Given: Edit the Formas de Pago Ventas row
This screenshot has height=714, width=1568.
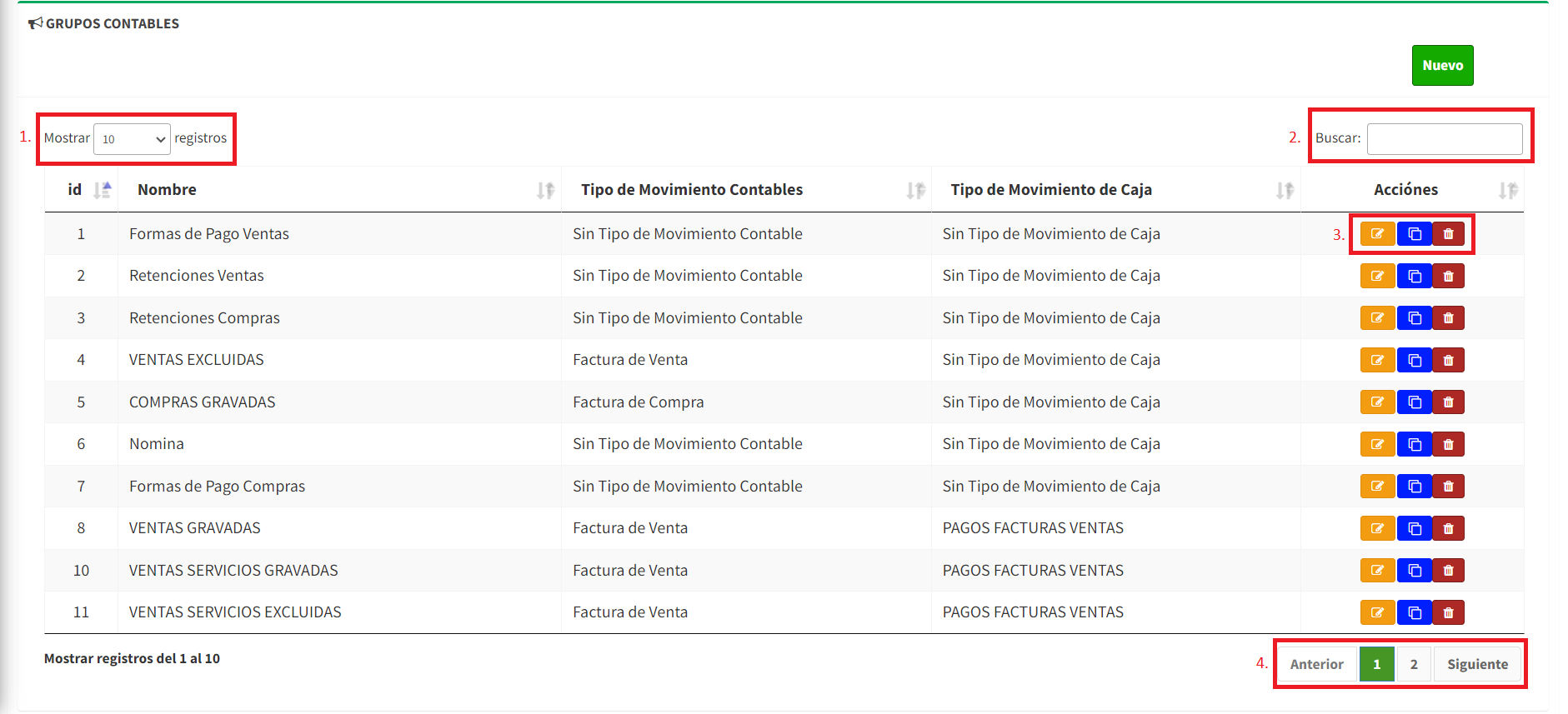Looking at the screenshot, I should click(x=1376, y=234).
